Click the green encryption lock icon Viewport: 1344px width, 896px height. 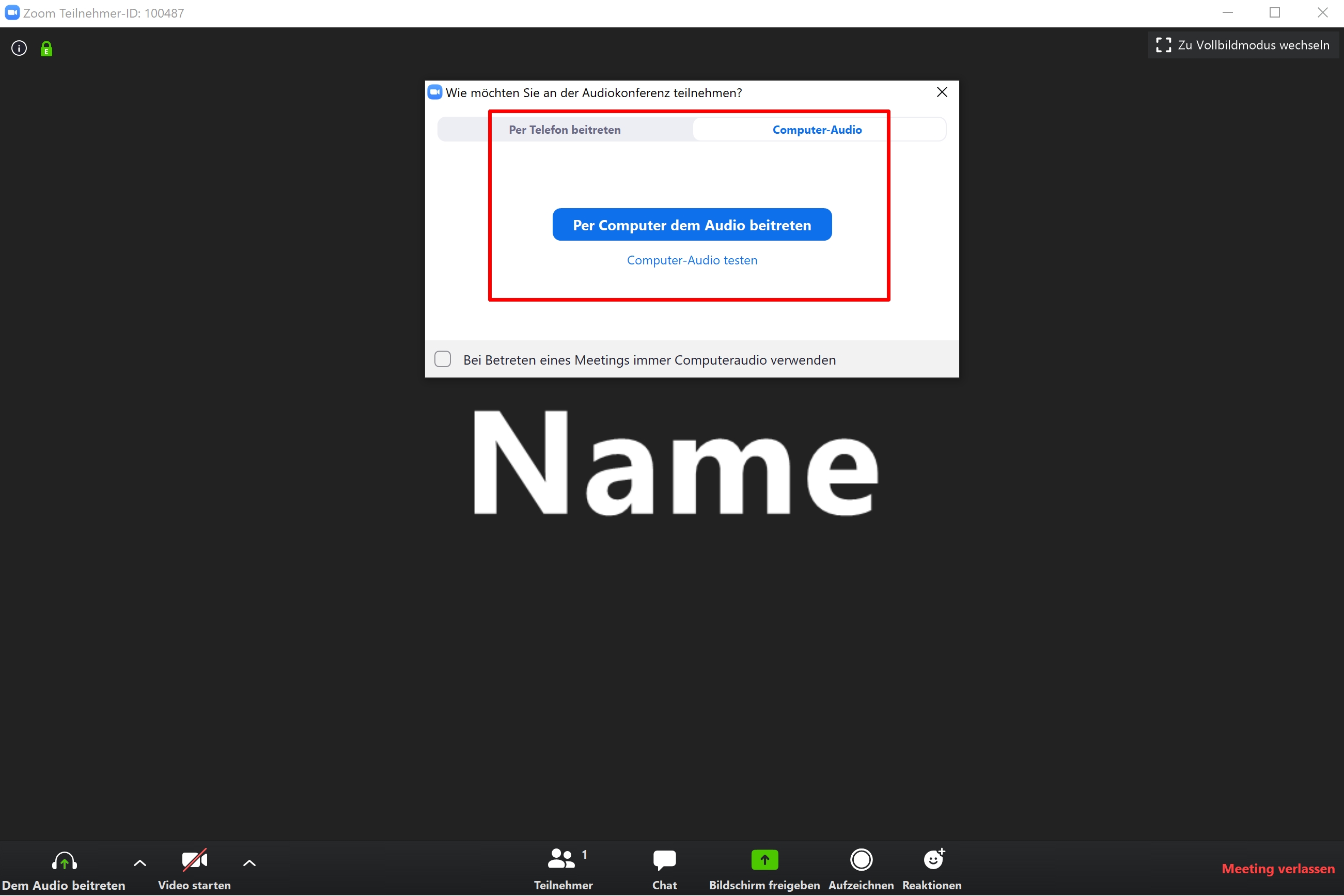tap(46, 49)
